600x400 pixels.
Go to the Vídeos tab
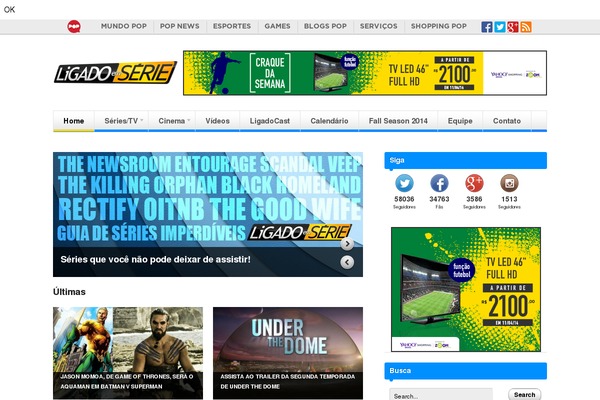point(217,121)
